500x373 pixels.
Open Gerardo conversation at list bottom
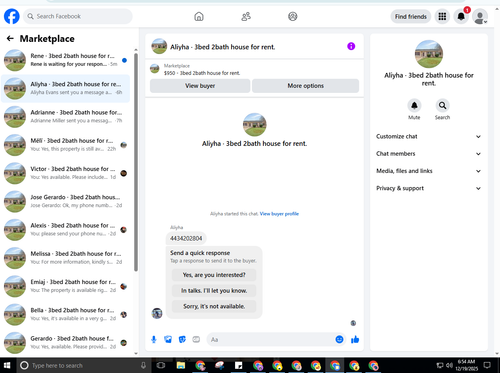click(66, 343)
